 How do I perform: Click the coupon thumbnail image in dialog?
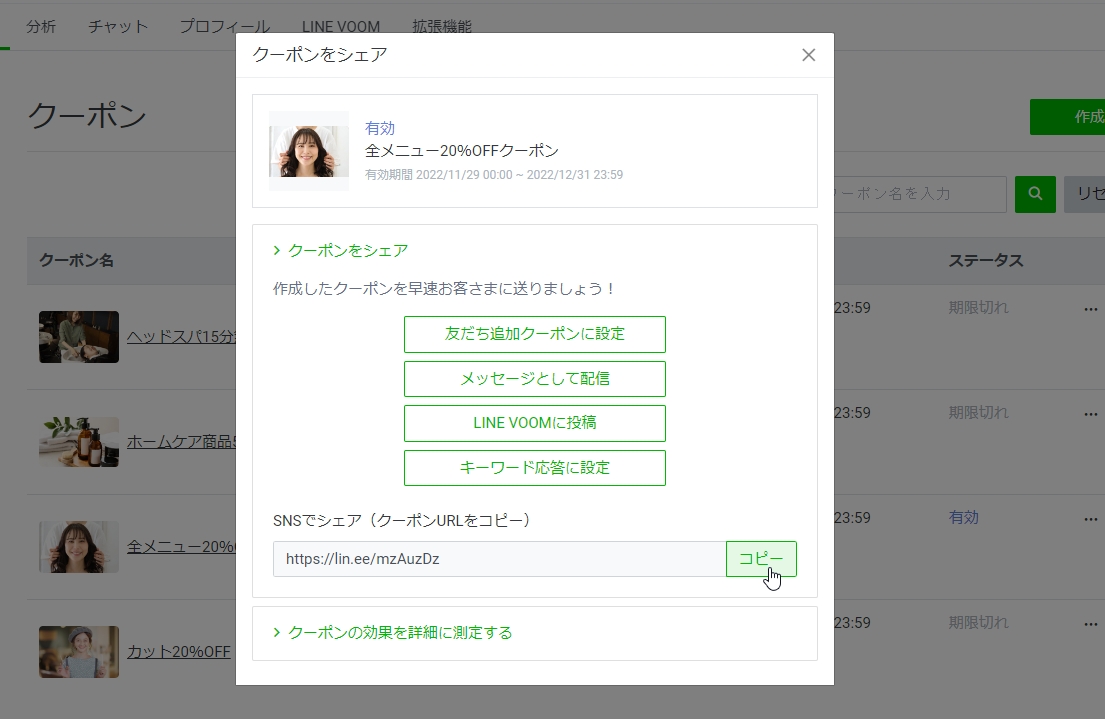tap(309, 151)
